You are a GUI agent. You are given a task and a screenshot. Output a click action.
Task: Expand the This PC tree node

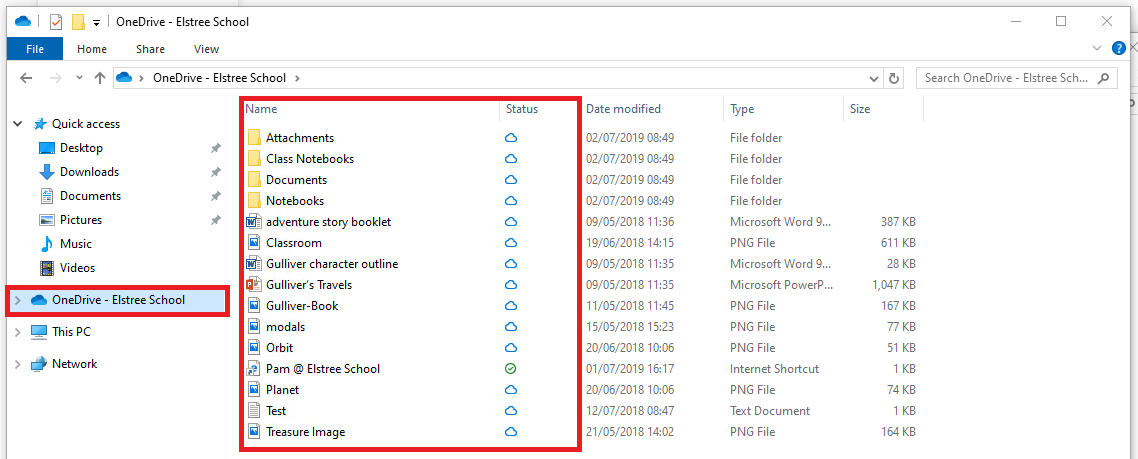click(x=18, y=332)
